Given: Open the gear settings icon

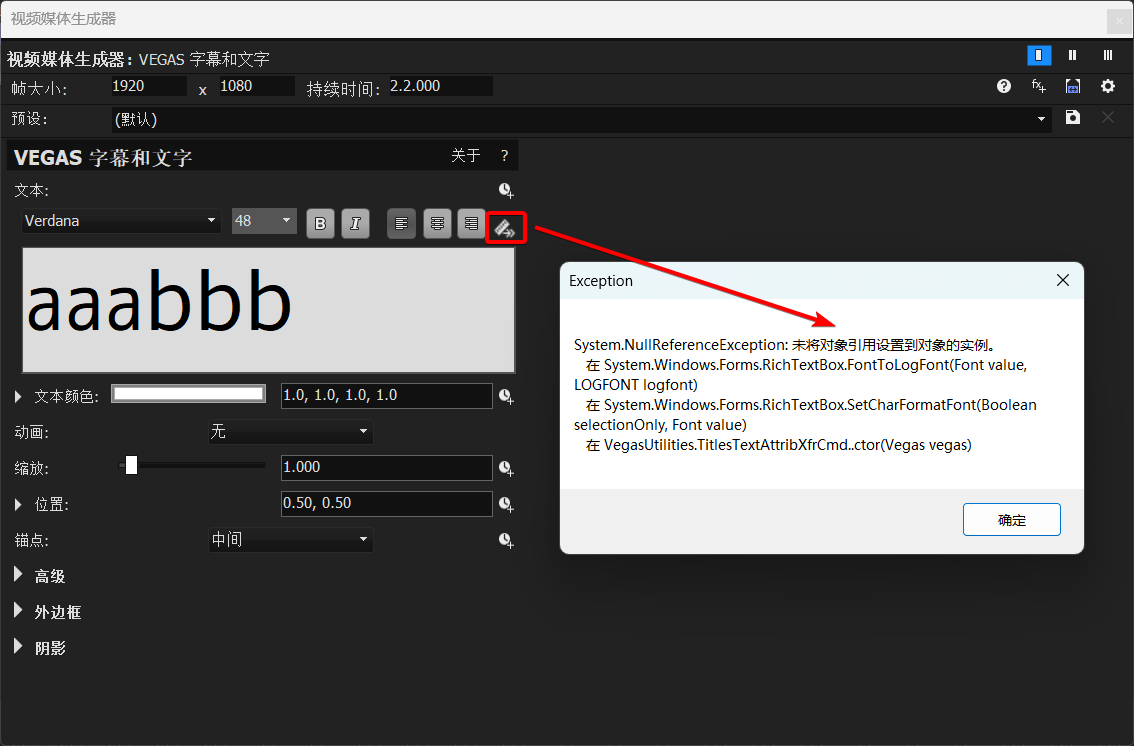Looking at the screenshot, I should pyautogui.click(x=1108, y=86).
